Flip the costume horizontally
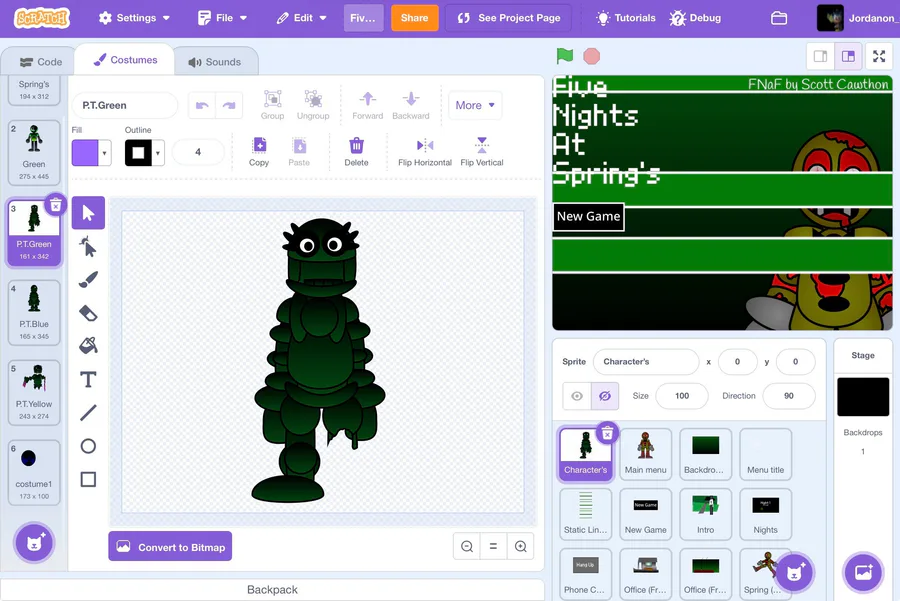This screenshot has width=900, height=601. coord(425,152)
